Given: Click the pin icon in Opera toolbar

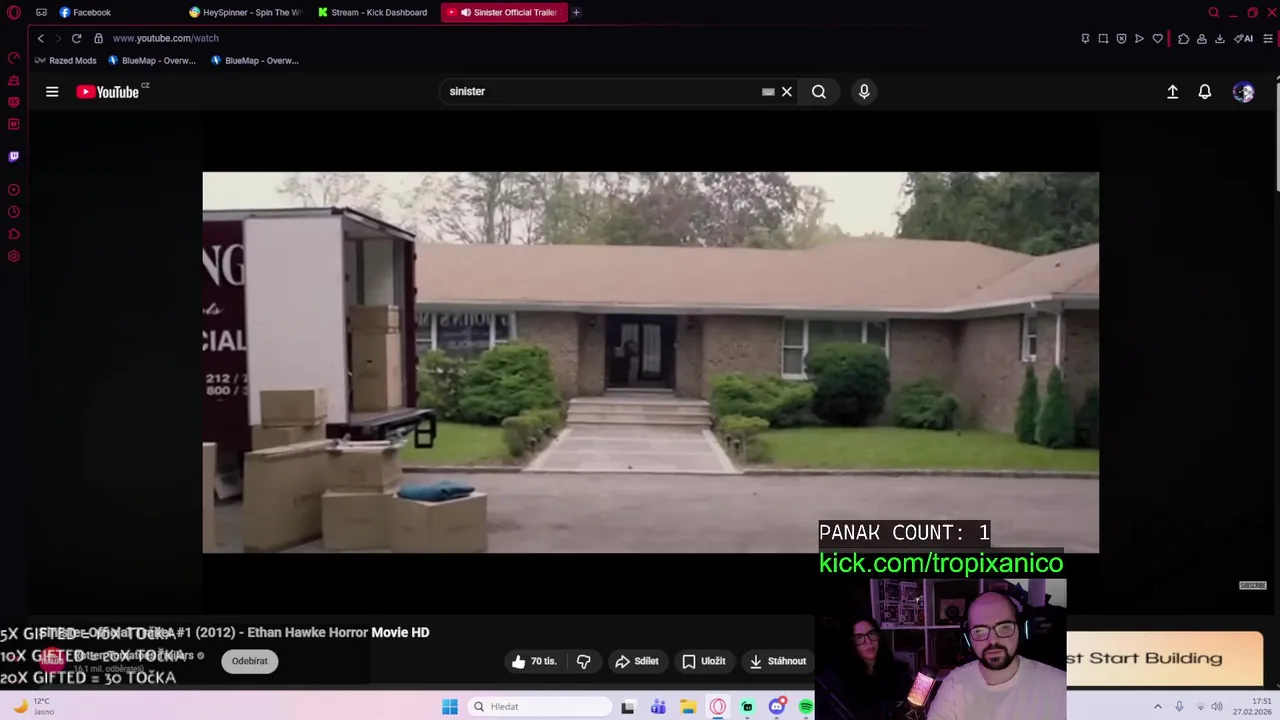Looking at the screenshot, I should [x=1085, y=38].
